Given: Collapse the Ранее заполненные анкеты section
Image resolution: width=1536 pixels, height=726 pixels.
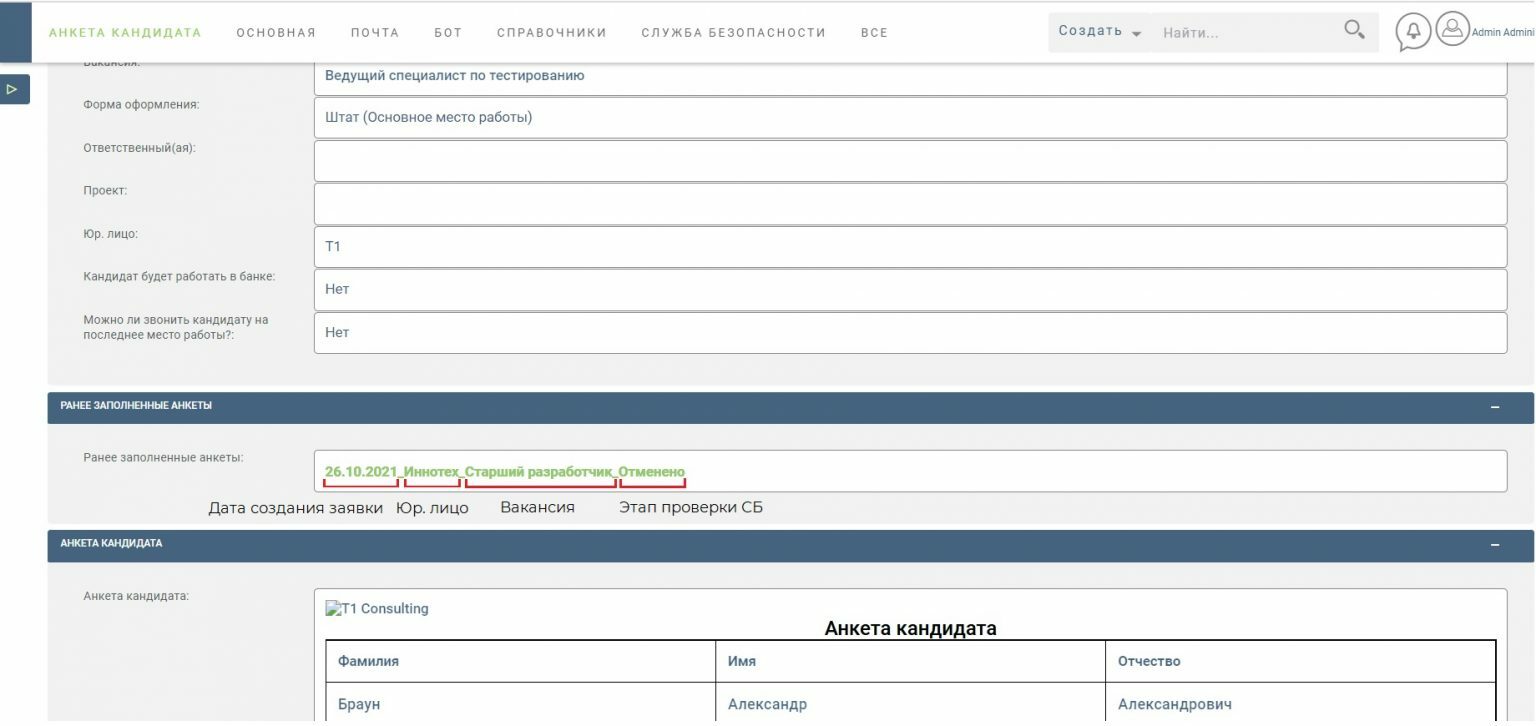Looking at the screenshot, I should tap(1495, 407).
